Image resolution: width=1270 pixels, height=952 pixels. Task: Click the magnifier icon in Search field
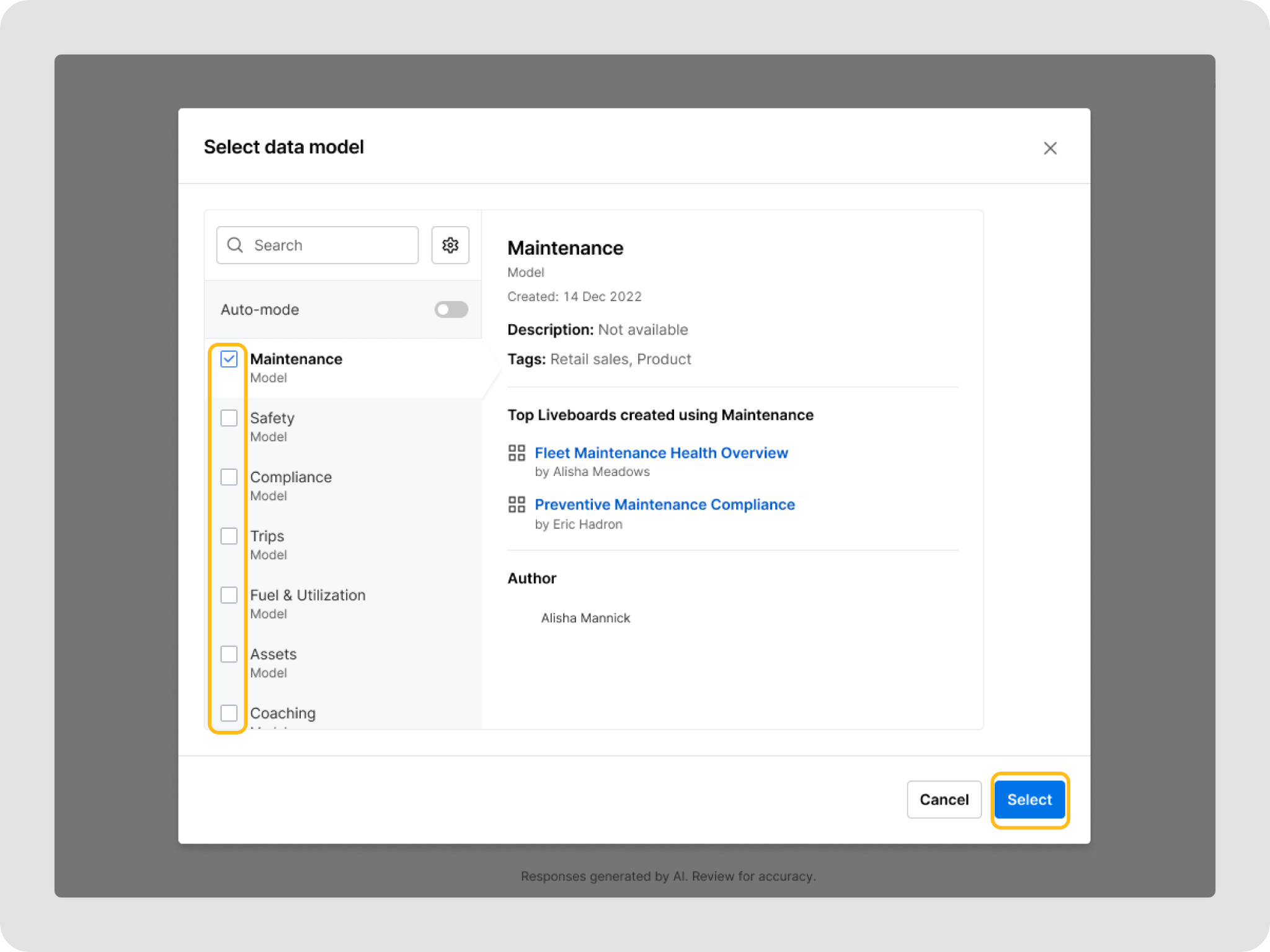tap(235, 245)
